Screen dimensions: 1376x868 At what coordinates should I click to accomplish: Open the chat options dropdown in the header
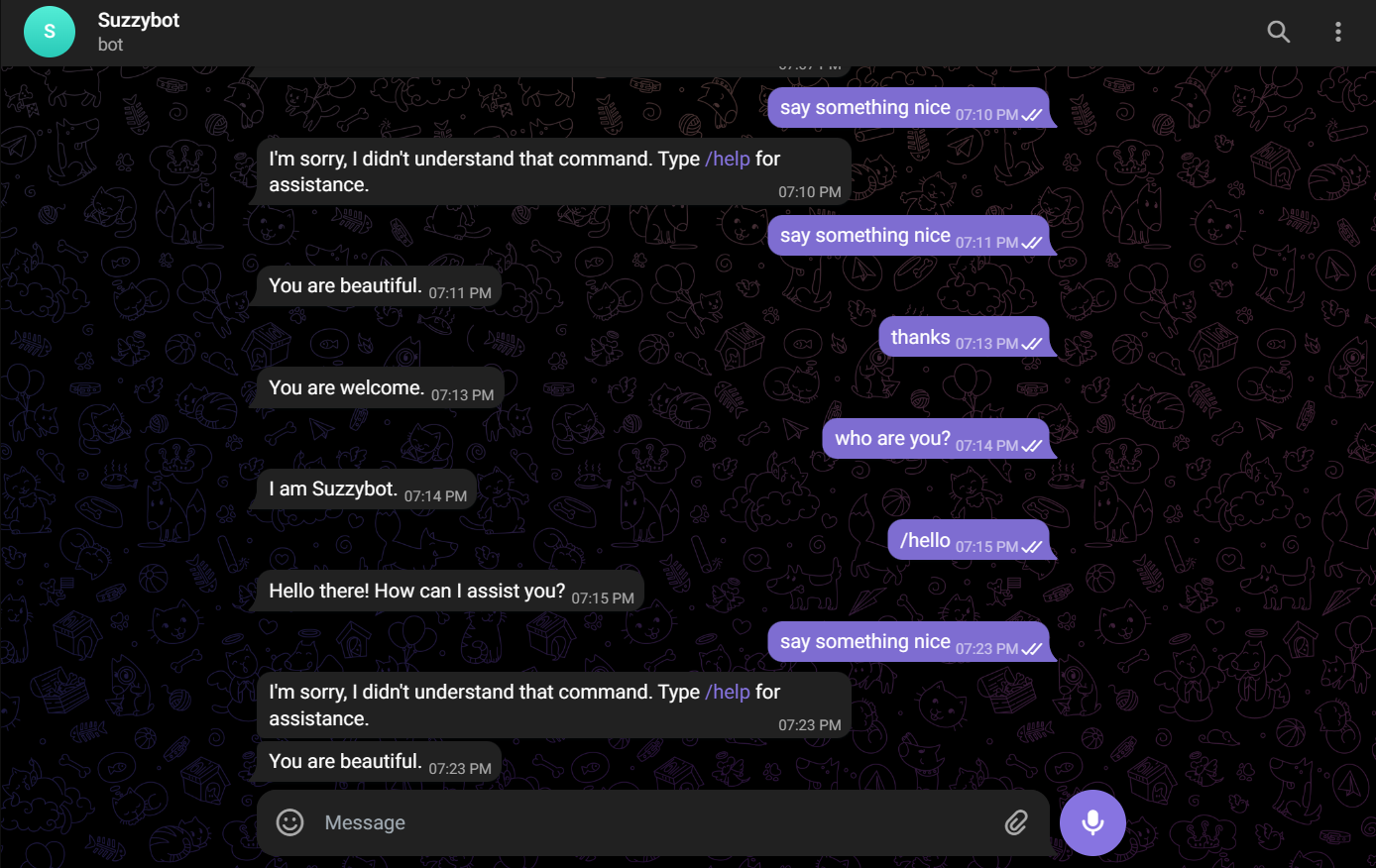1338,32
